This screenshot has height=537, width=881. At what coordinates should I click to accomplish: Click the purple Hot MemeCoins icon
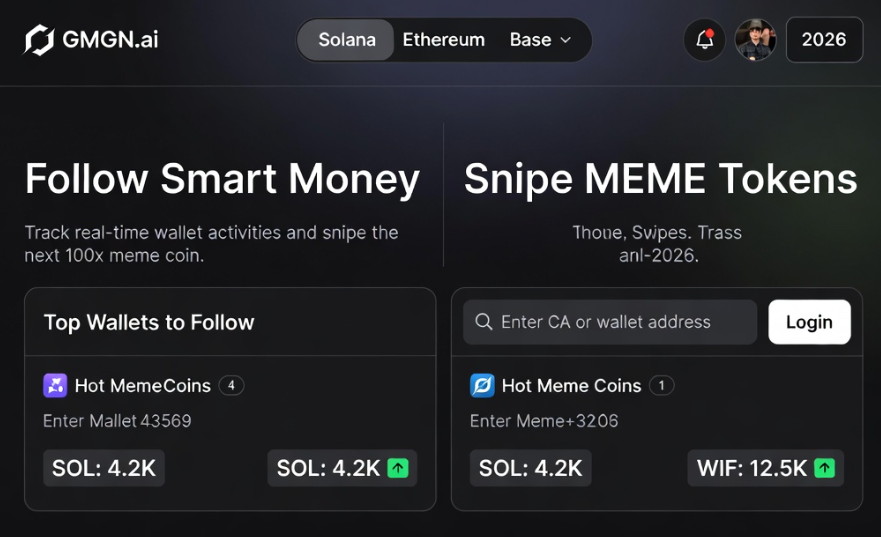[x=55, y=386]
